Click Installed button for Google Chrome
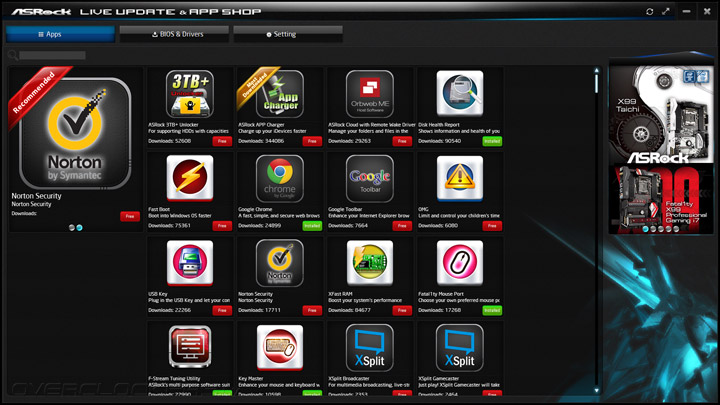This screenshot has height=405, width=720. click(312, 226)
